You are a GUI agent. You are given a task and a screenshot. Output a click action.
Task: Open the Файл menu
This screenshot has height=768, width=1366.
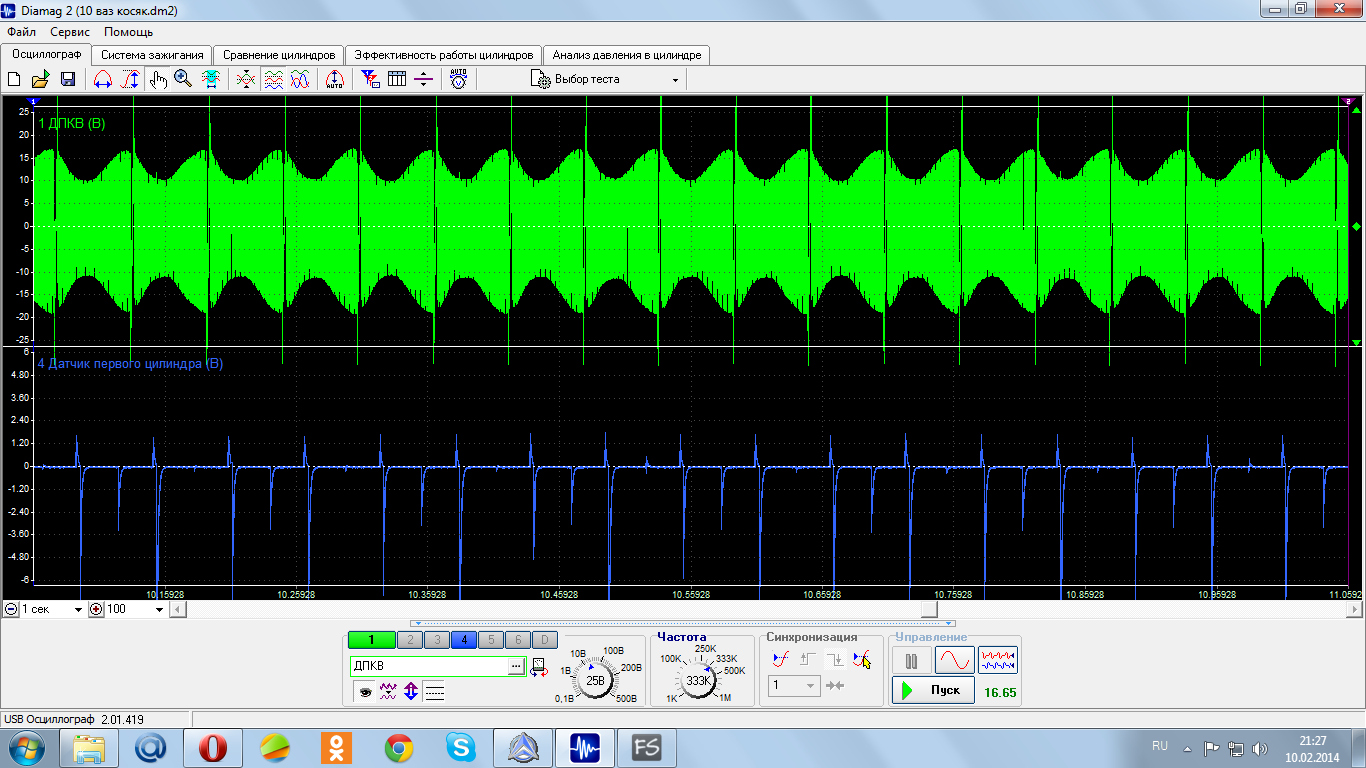click(21, 32)
